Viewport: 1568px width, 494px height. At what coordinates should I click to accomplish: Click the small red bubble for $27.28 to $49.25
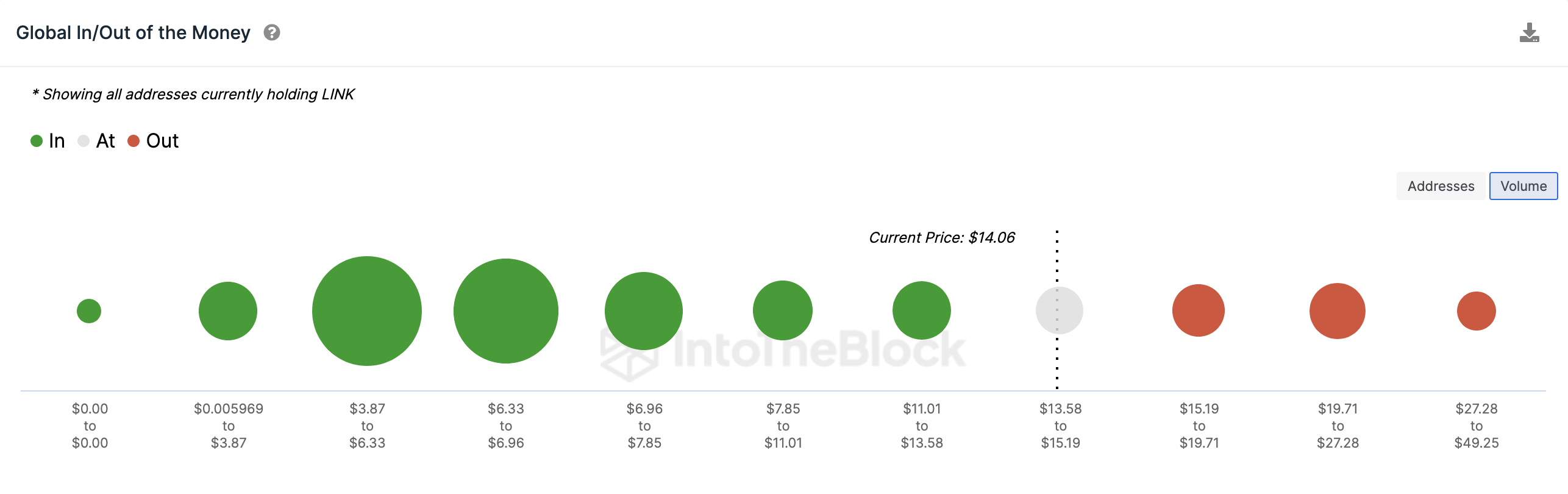point(1477,311)
